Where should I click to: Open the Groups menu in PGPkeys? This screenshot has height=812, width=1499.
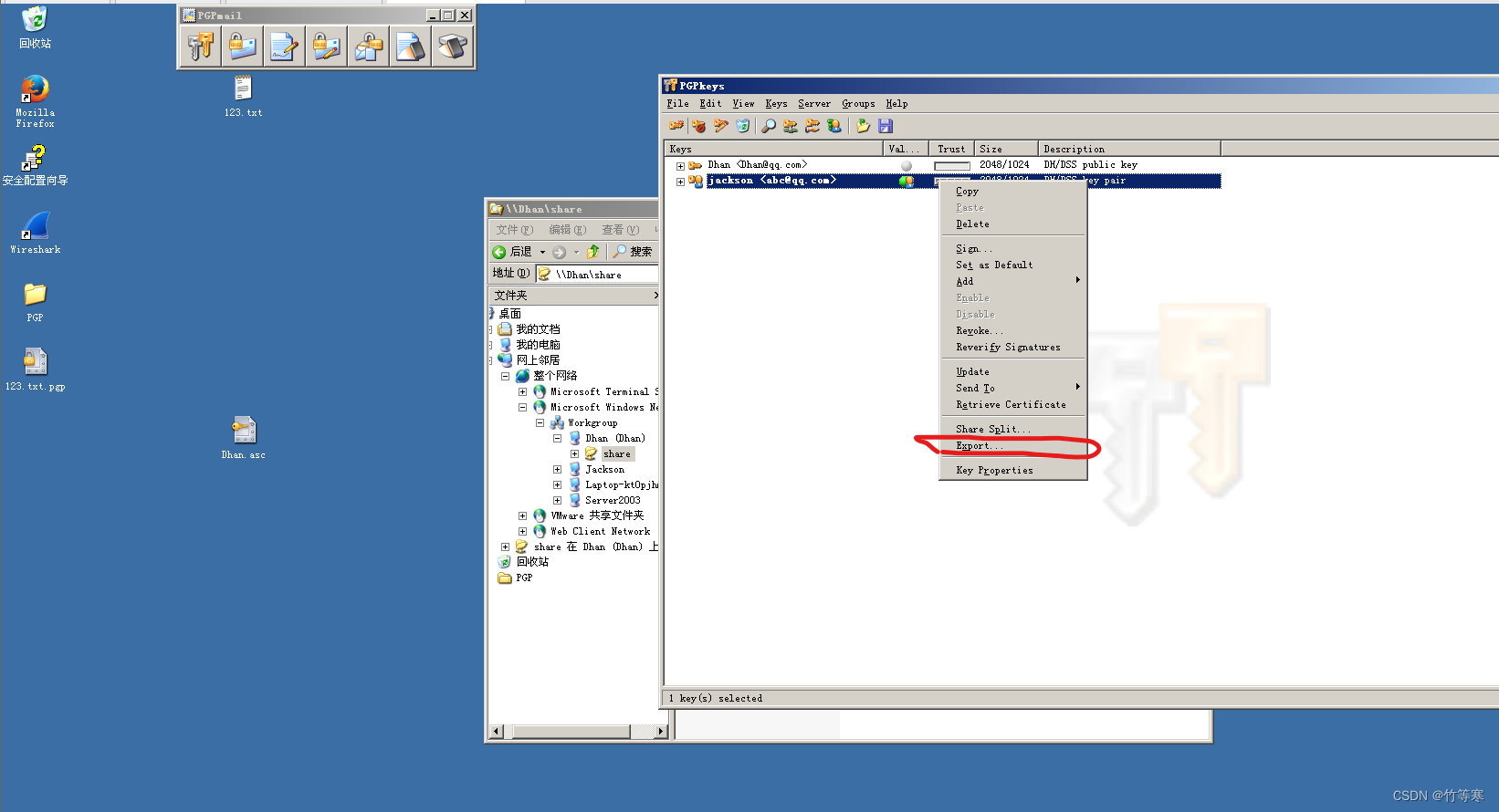pos(858,104)
